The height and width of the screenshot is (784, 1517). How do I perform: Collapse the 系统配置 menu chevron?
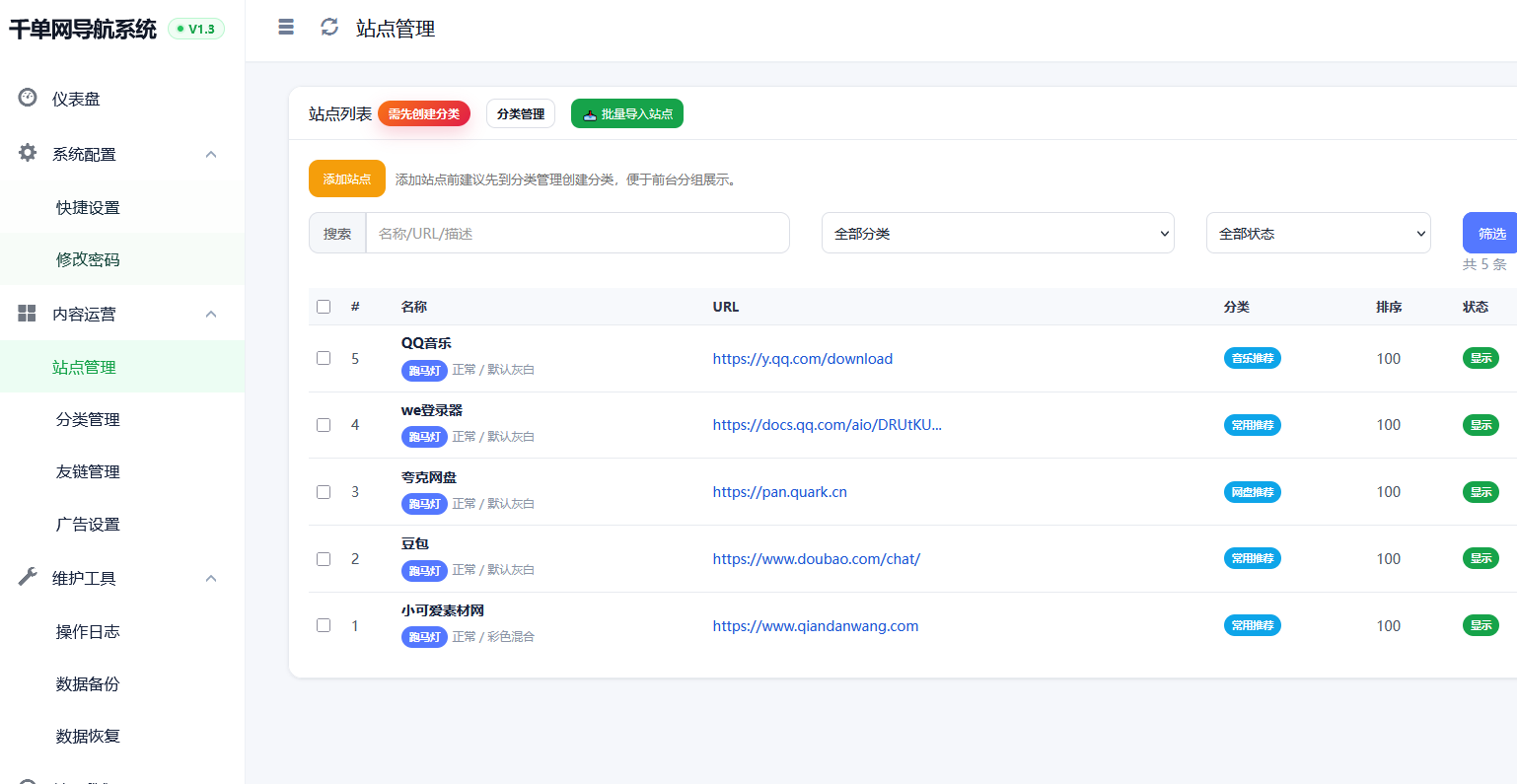pos(211,154)
